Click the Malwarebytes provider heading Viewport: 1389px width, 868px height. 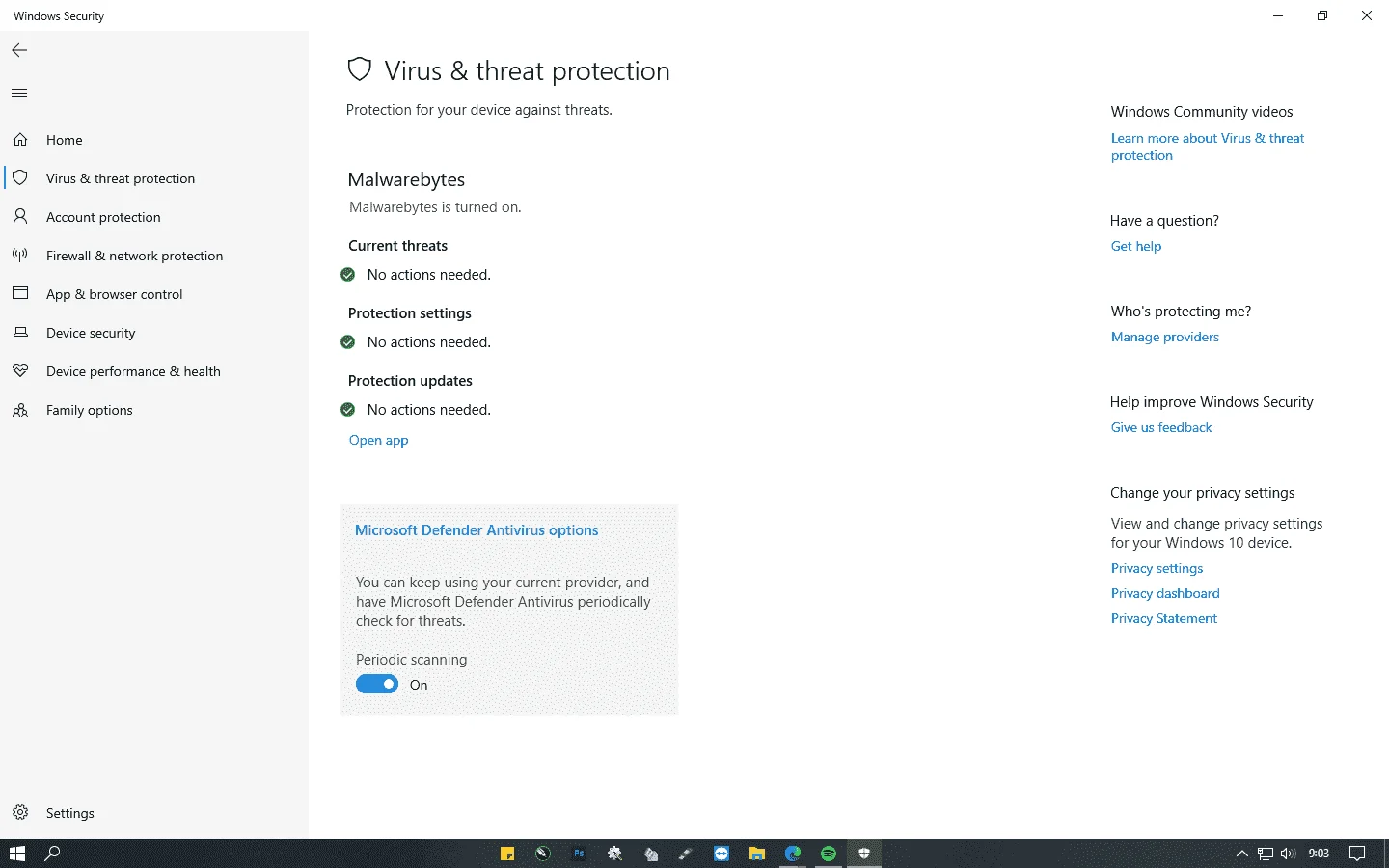(x=406, y=179)
